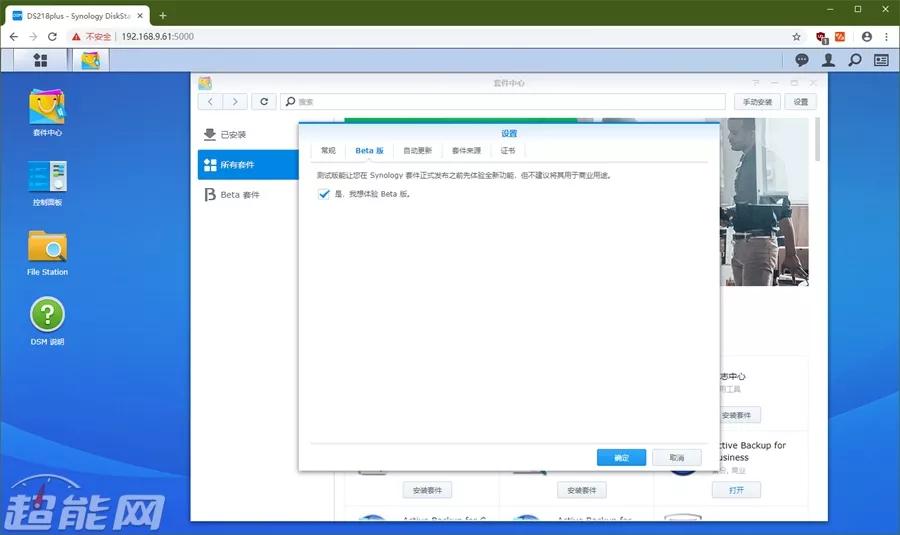Select Beta 套件 in the sidebar

248,195
